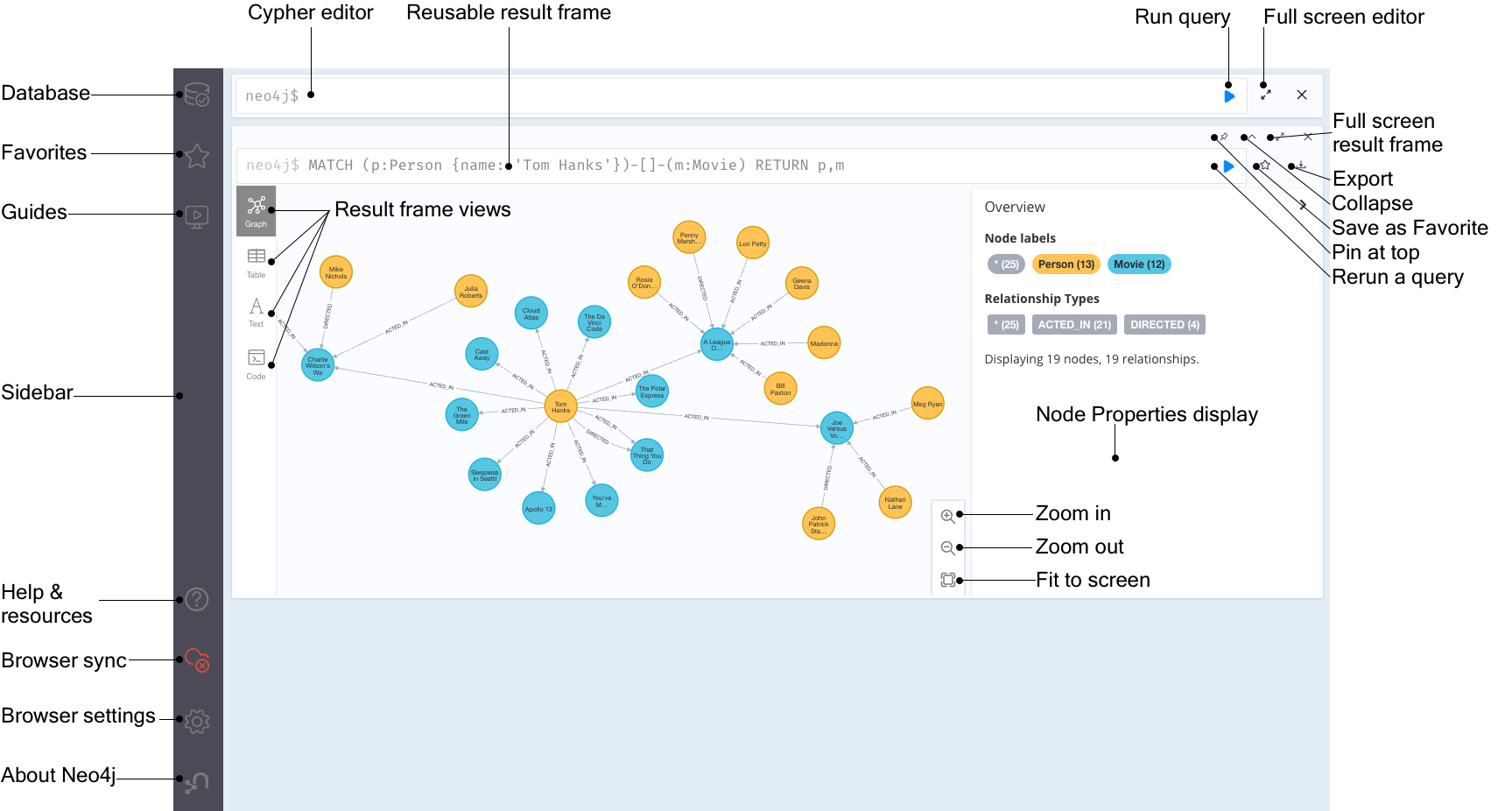Pin the result frame

pos(1224,137)
